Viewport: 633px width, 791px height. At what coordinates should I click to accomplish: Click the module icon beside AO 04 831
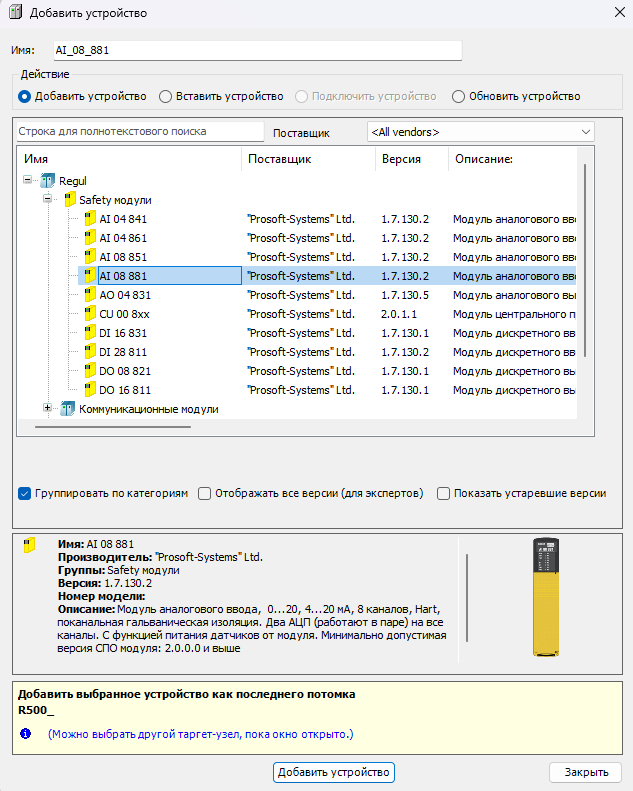pos(89,295)
